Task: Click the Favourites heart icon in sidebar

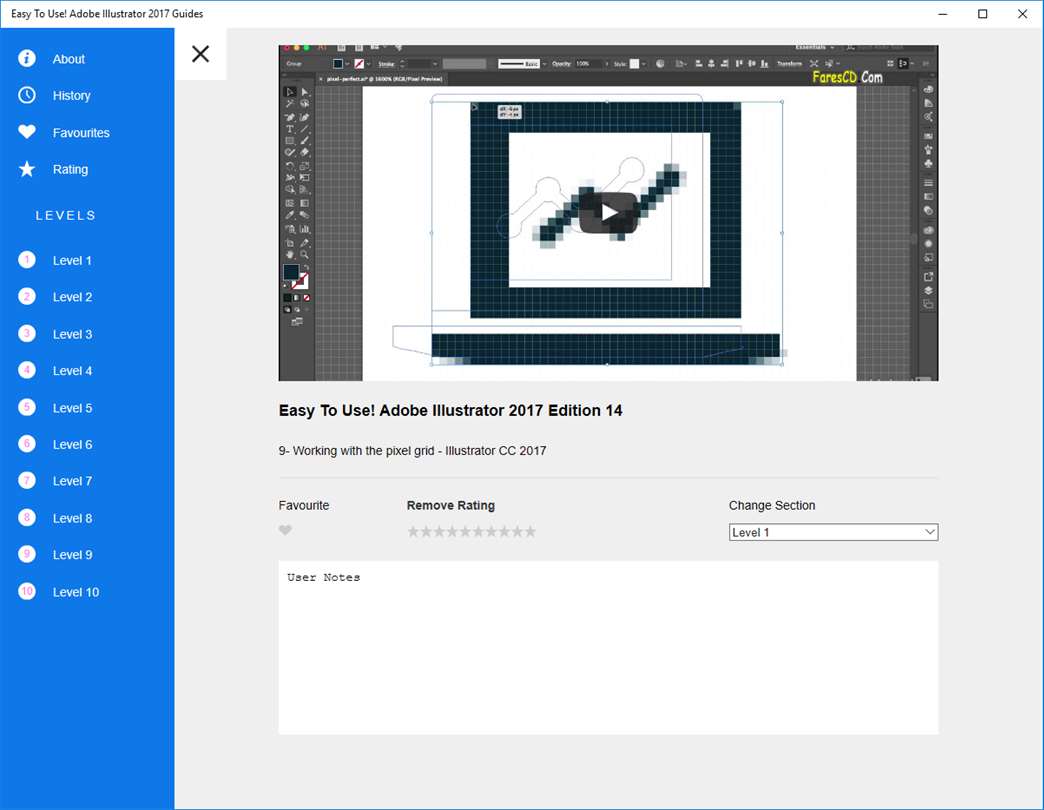Action: coord(27,132)
